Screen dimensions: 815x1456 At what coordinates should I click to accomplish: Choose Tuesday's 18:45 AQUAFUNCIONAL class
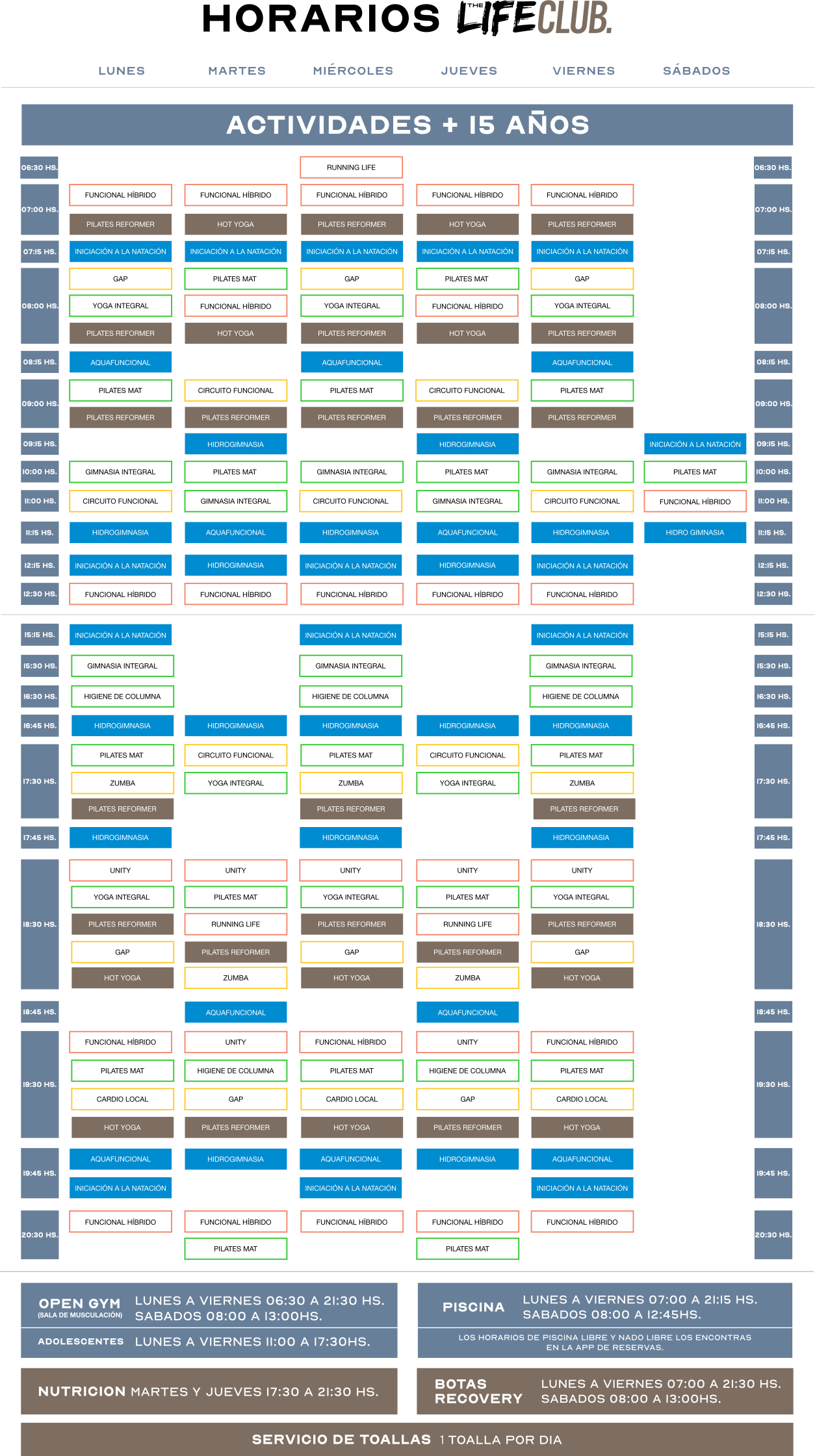[236, 1012]
